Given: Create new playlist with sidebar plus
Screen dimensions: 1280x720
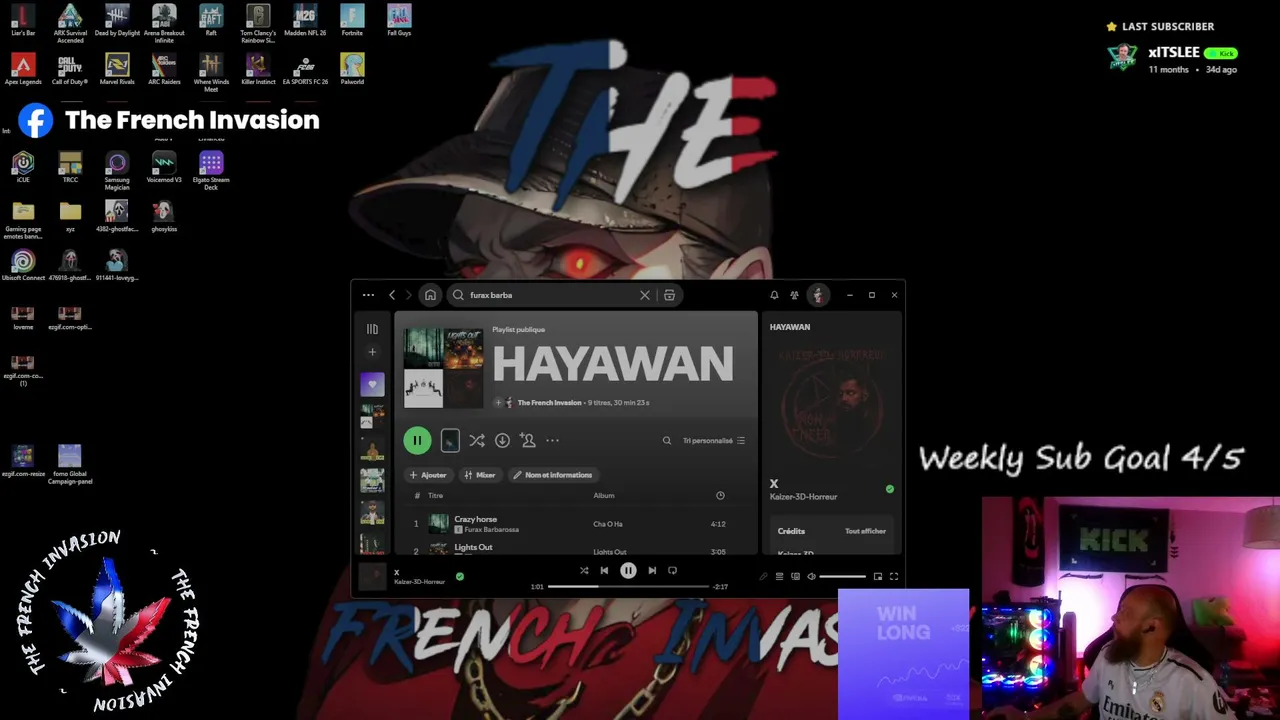Looking at the screenshot, I should click(x=372, y=352).
